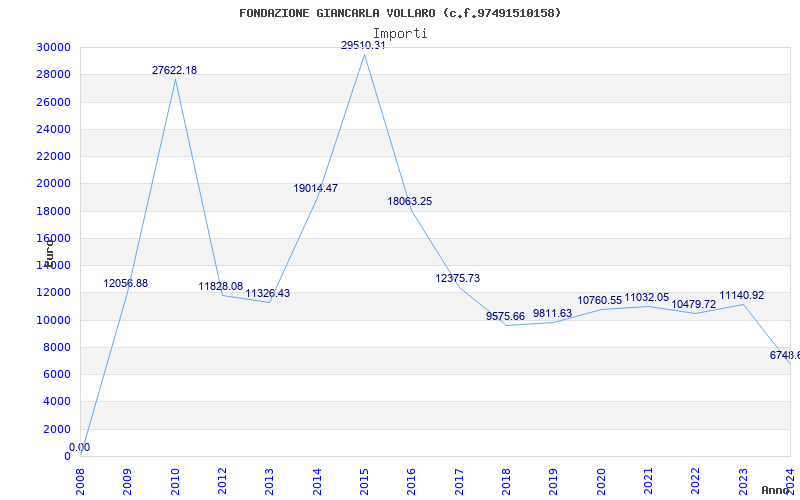Click the 2013 x-axis year label
Viewport: 800px width, 500px height.
coord(269,482)
